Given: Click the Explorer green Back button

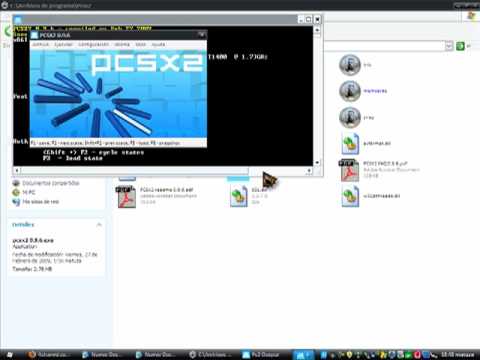Looking at the screenshot, I should point(7,31).
